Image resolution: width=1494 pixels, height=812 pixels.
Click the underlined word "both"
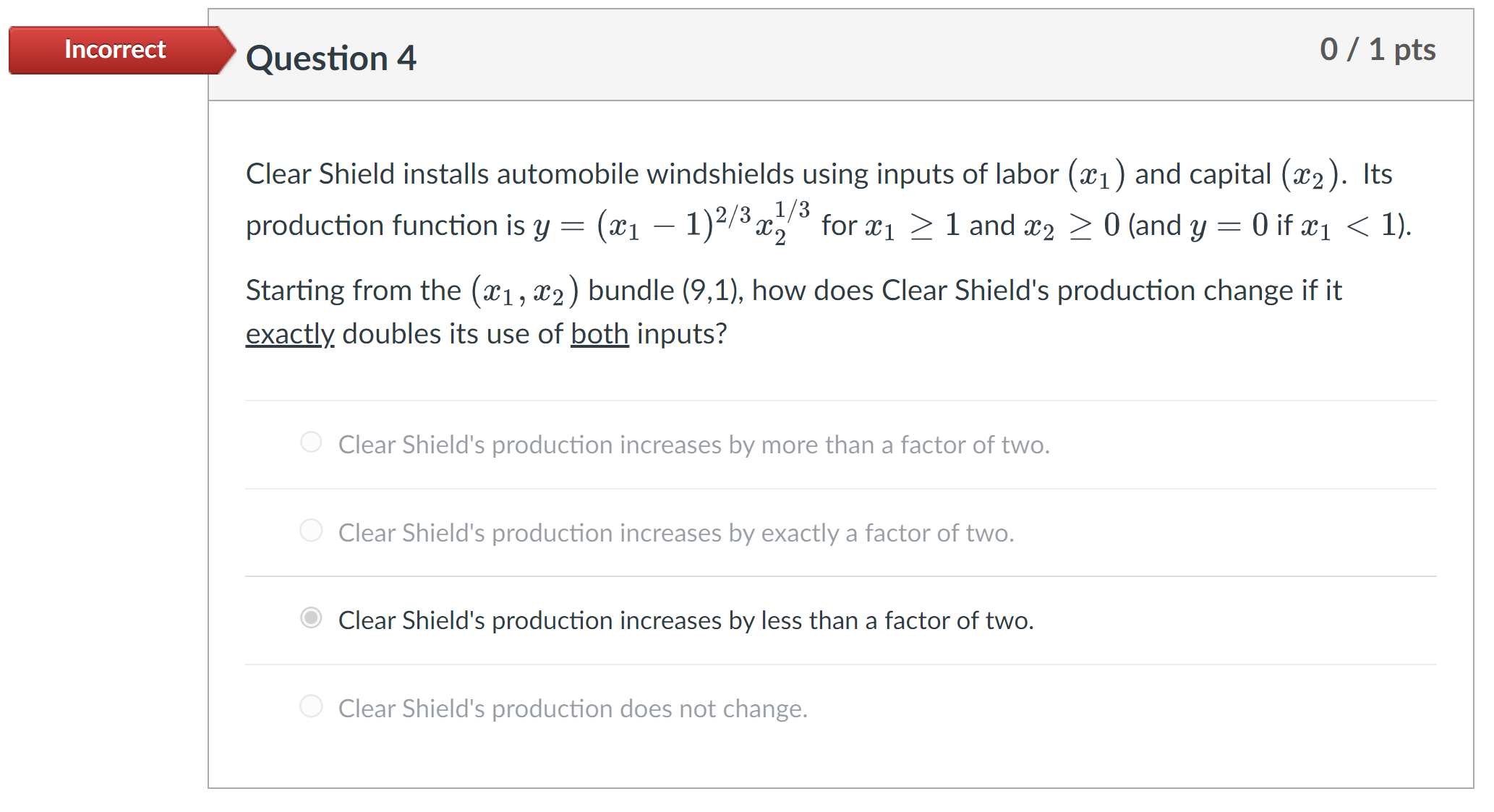[x=599, y=333]
